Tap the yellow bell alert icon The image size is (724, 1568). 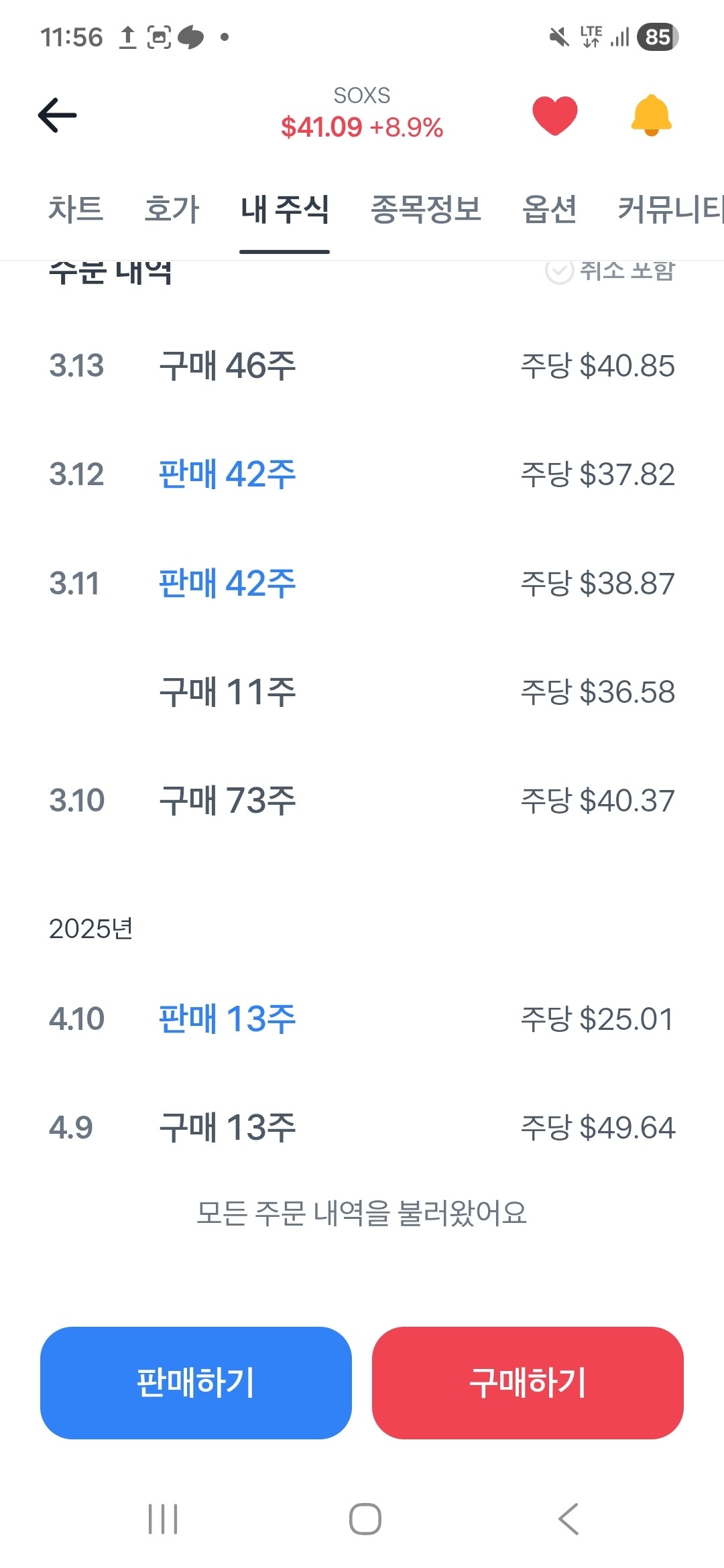pyautogui.click(x=651, y=115)
